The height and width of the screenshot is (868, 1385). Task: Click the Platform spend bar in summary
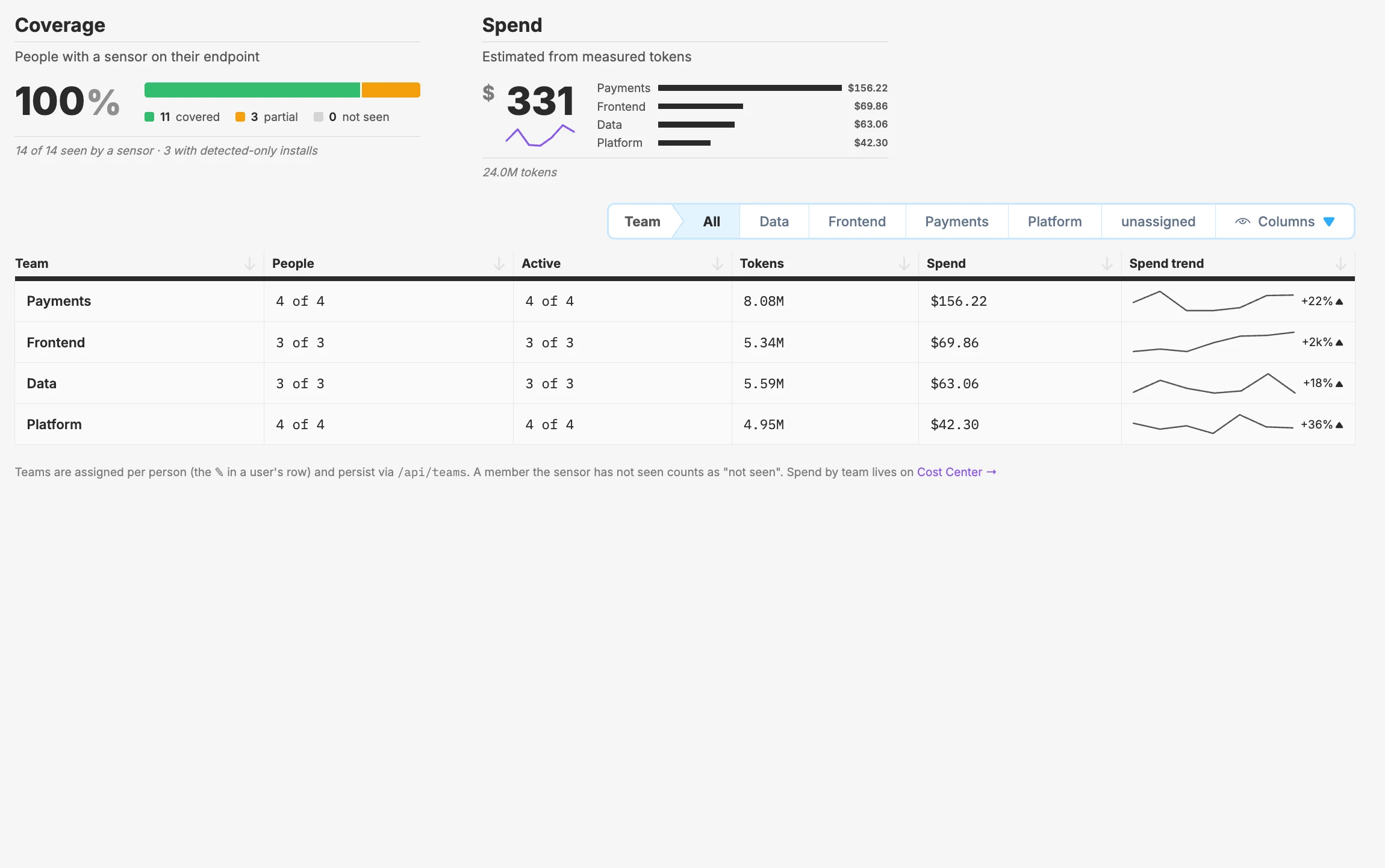(x=684, y=143)
